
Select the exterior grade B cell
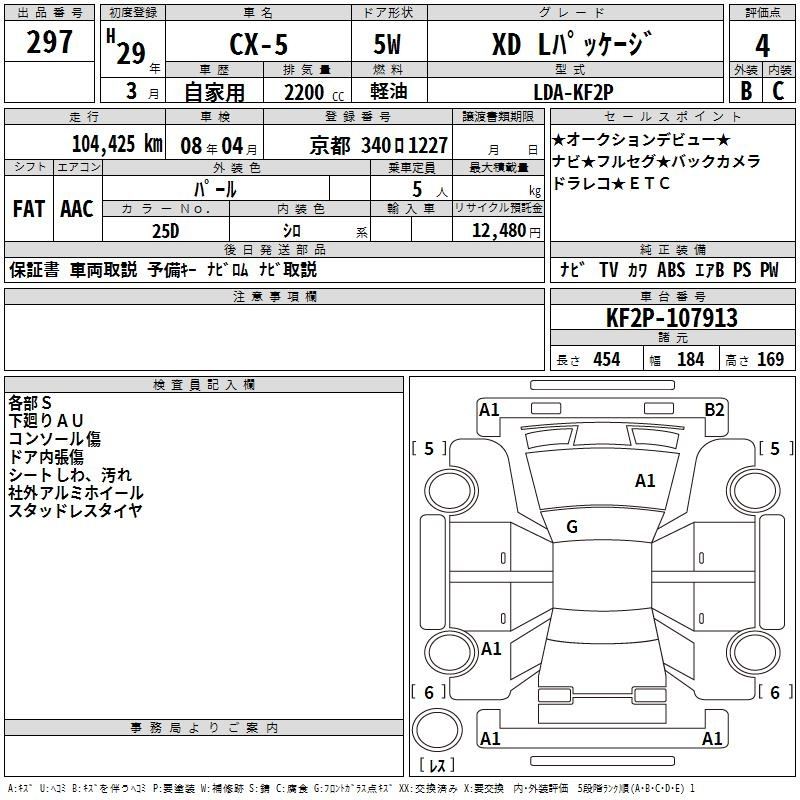tap(745, 91)
